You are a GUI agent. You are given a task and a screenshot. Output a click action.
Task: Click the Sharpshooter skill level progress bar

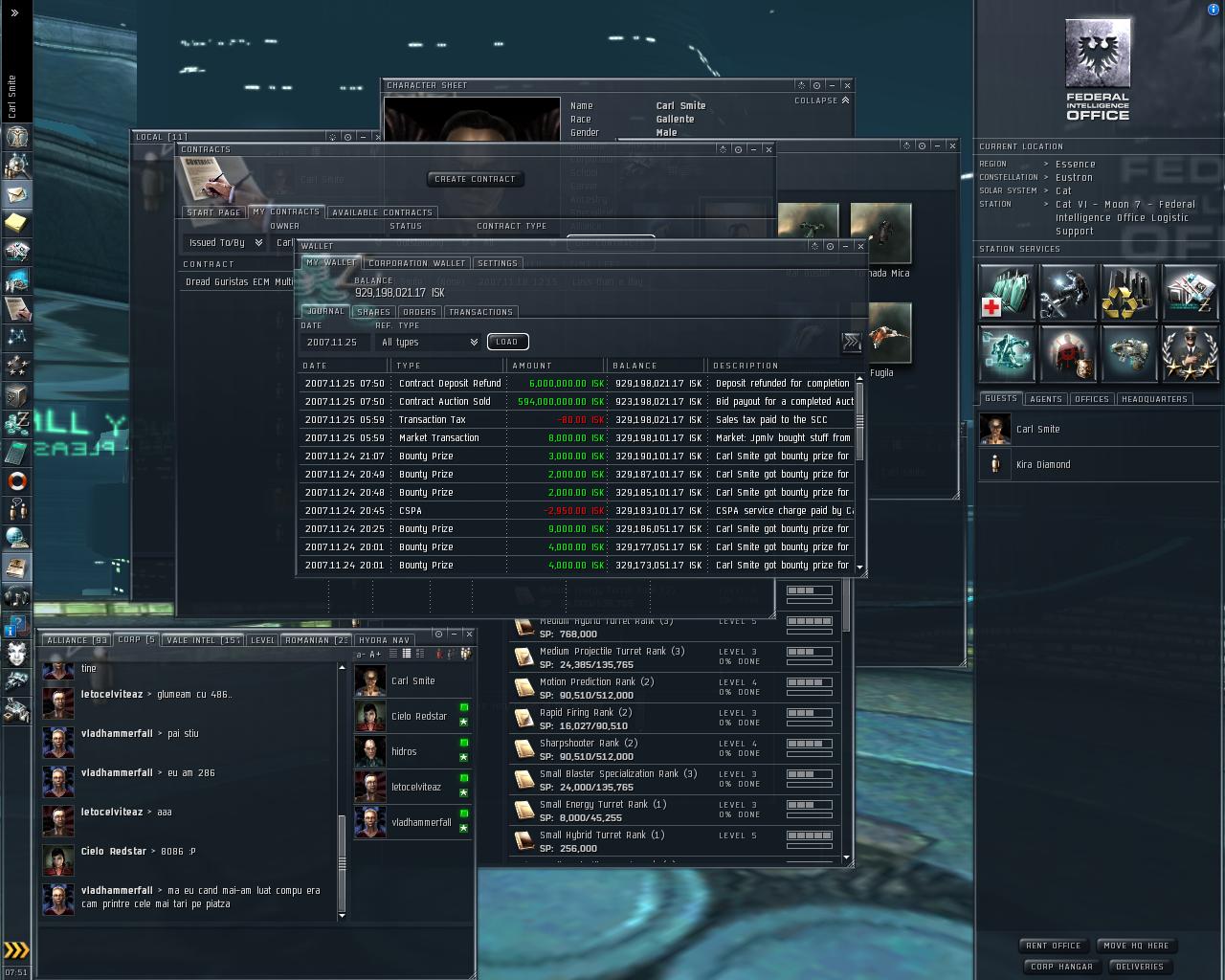(x=809, y=744)
